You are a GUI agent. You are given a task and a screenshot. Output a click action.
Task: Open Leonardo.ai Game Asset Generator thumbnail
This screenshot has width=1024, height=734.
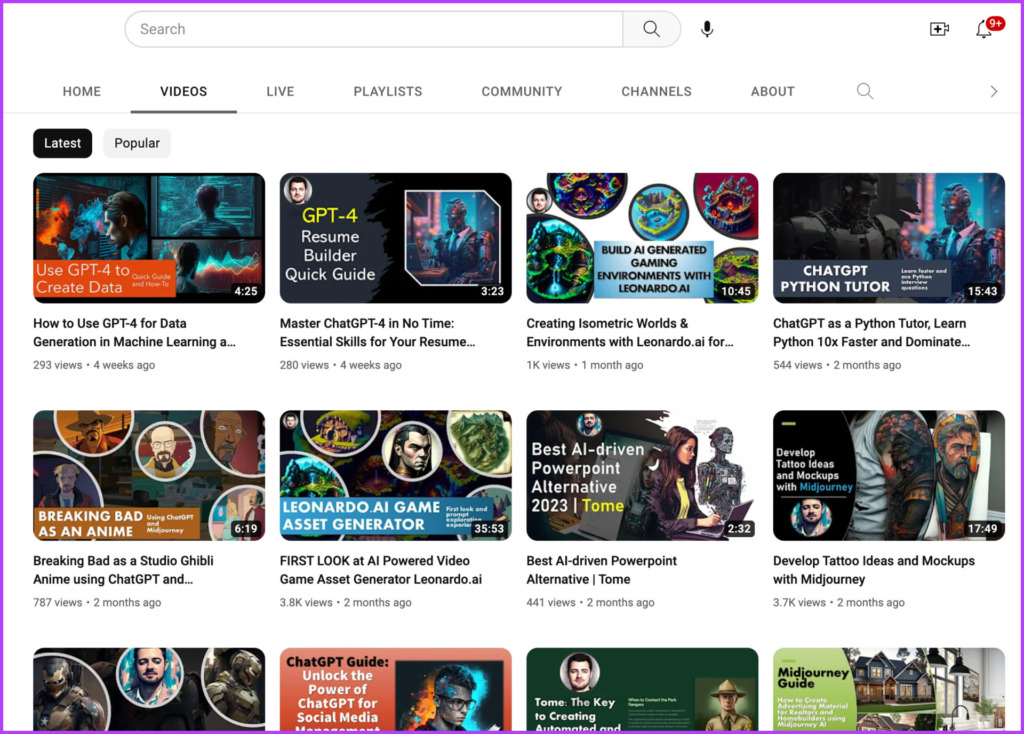point(396,475)
